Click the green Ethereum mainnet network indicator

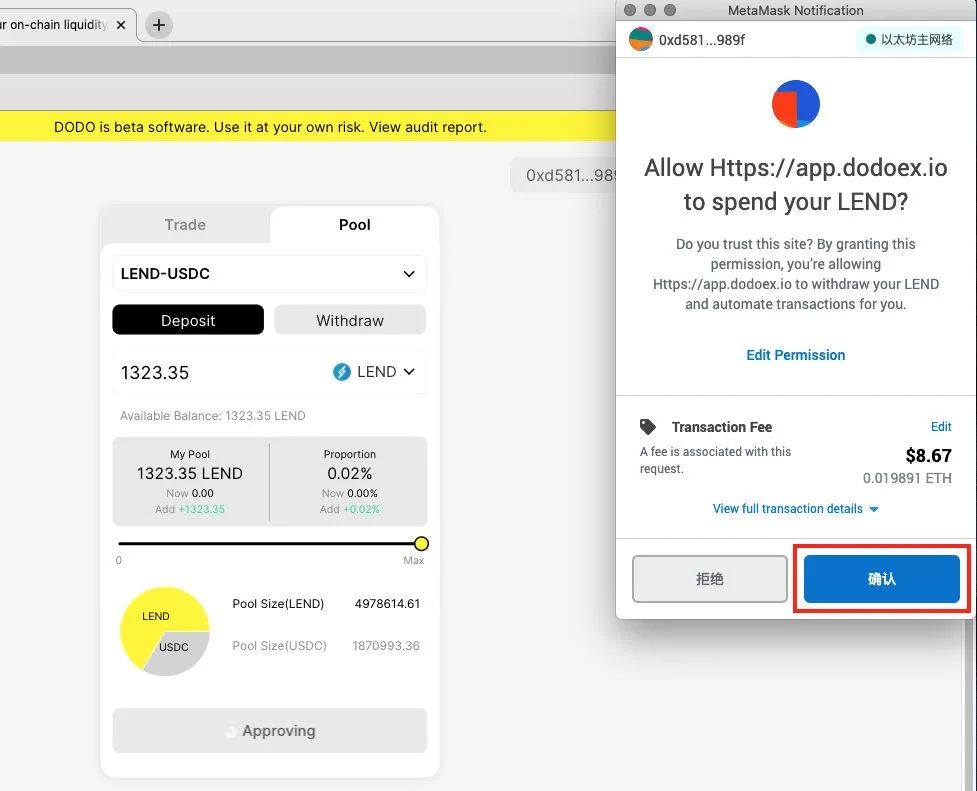click(x=910, y=40)
